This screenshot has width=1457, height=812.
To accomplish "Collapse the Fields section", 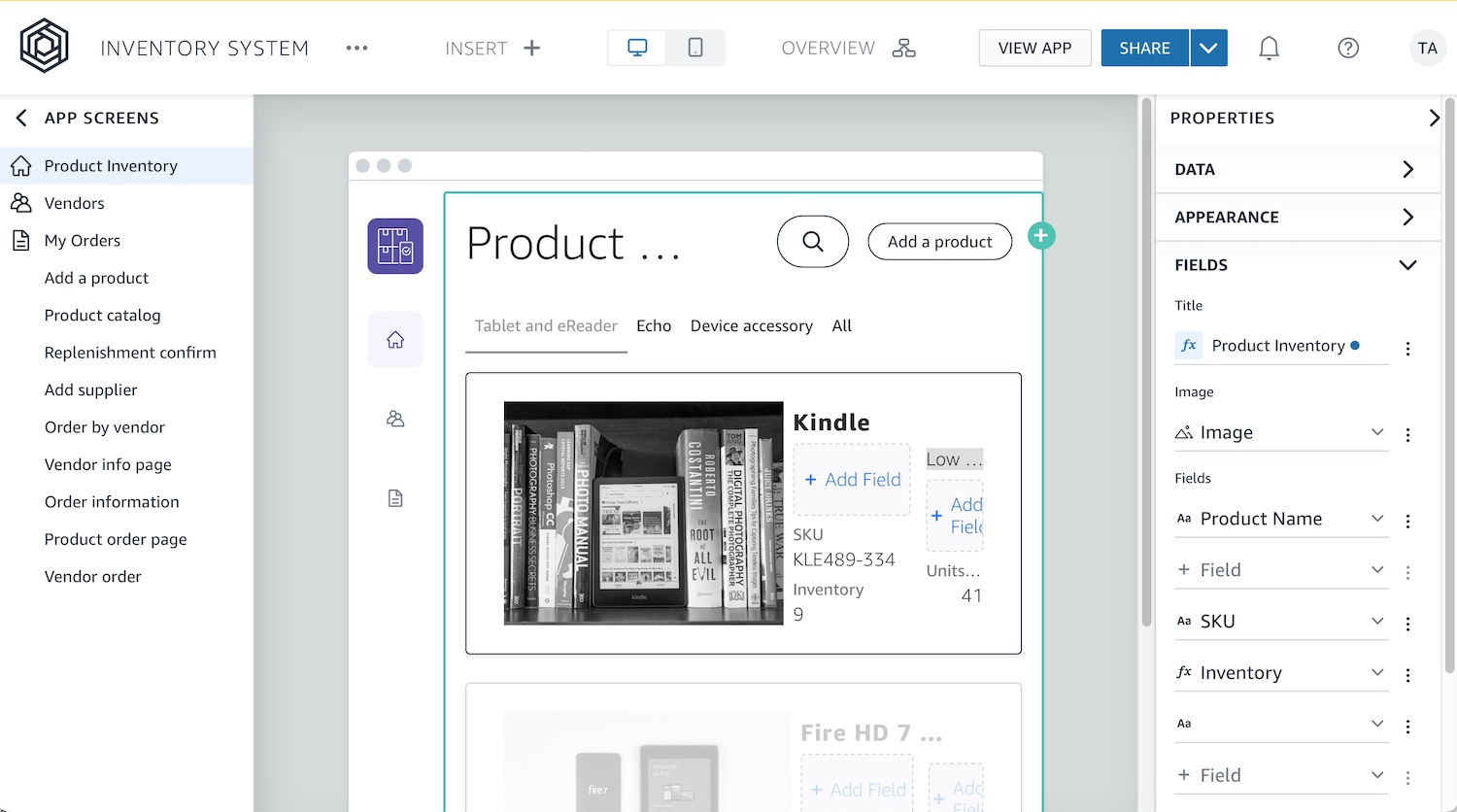I will pyautogui.click(x=1407, y=265).
